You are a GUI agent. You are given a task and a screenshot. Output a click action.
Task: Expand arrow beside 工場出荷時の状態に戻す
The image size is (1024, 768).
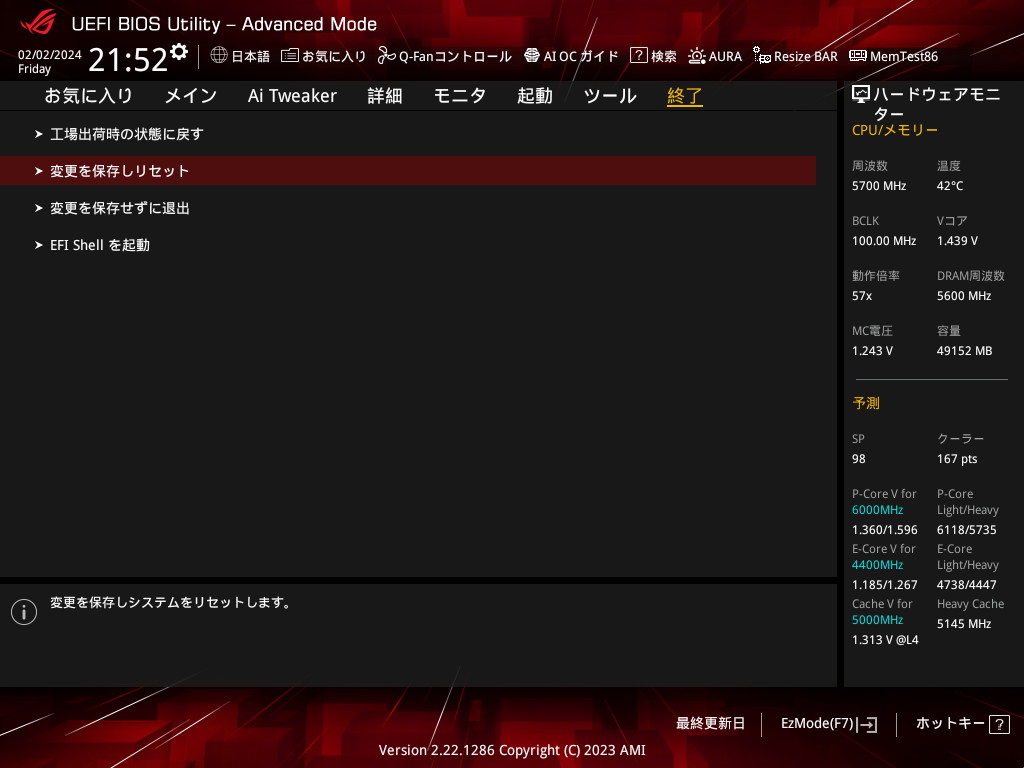click(39, 134)
